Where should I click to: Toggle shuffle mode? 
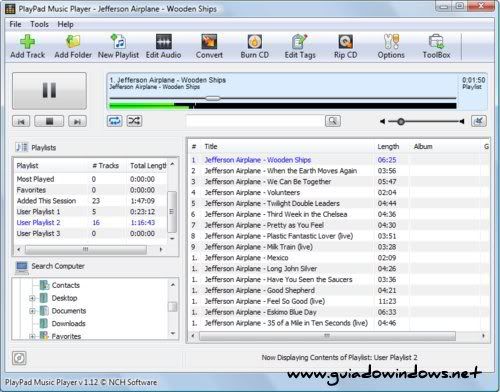pos(134,121)
